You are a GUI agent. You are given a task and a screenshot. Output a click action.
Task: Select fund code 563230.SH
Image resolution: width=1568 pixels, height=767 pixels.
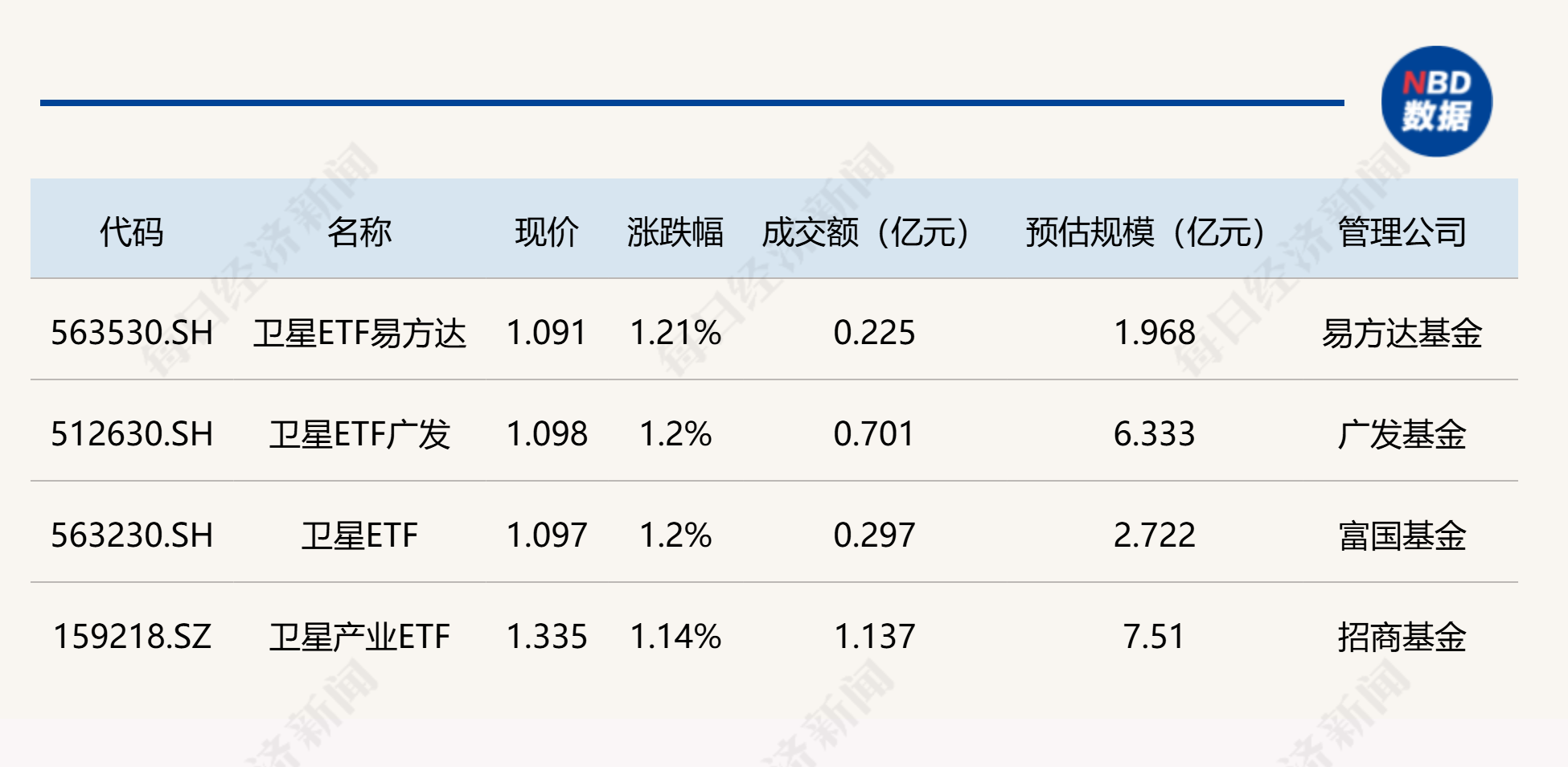tap(132, 535)
